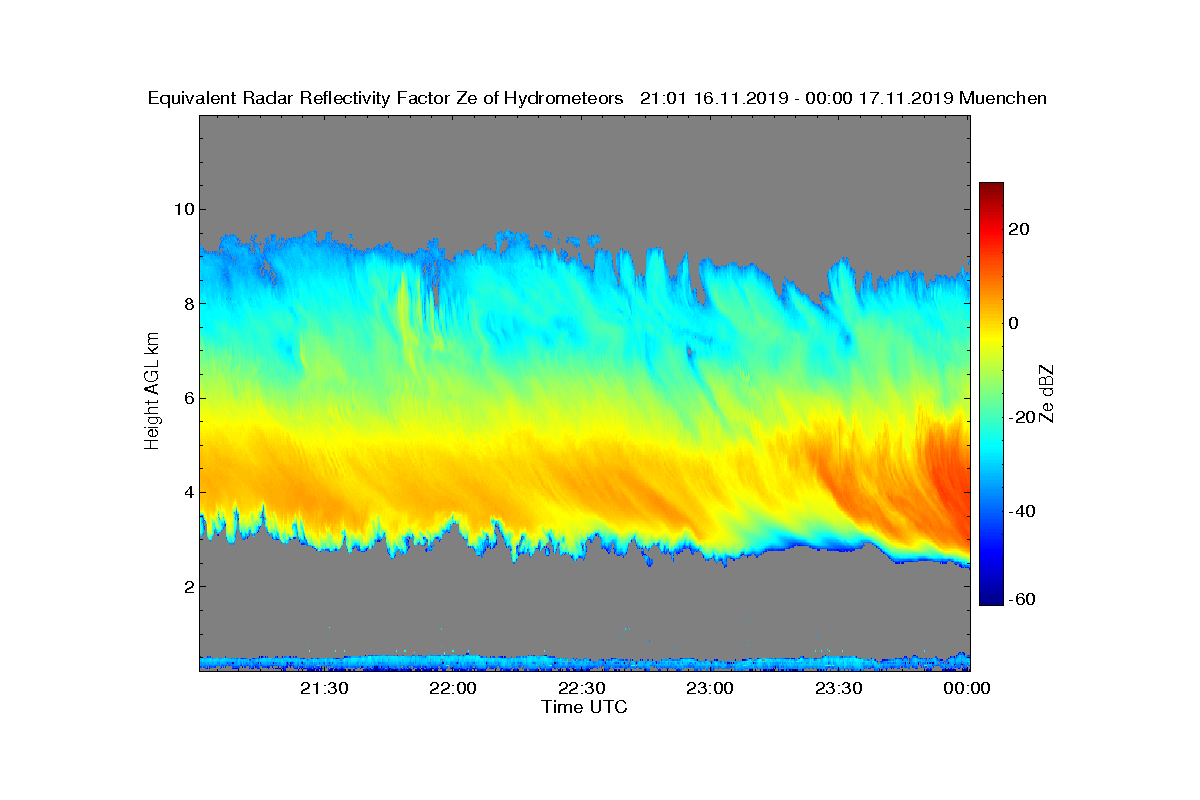Click the 23:00 time tick label
The width and height of the screenshot is (1200, 800).
coord(710,688)
